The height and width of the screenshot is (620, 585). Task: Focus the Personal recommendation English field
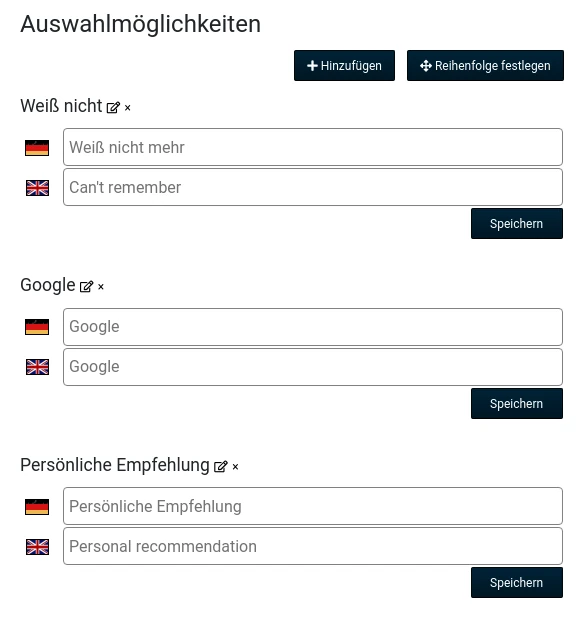313,546
